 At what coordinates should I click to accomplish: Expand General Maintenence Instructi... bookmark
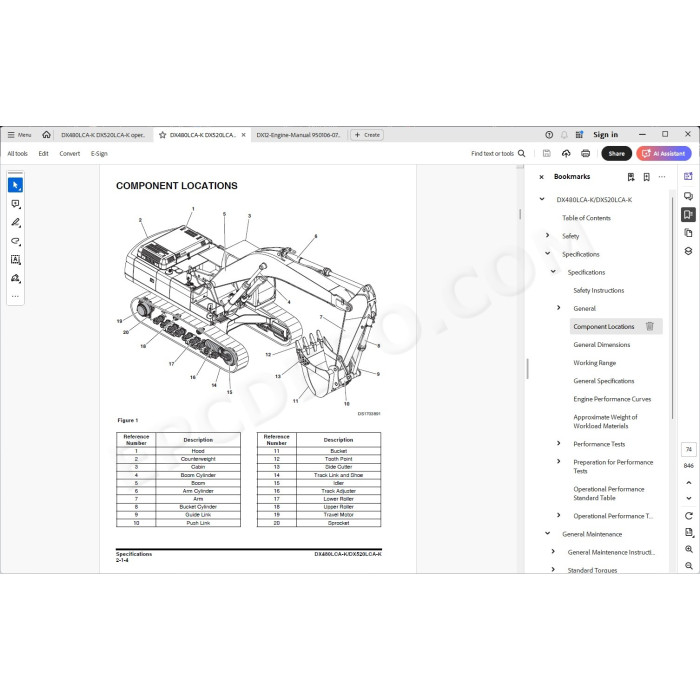(553, 551)
